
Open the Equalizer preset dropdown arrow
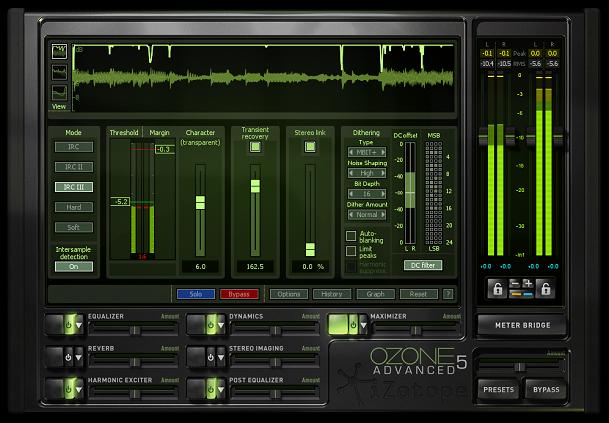[79, 325]
